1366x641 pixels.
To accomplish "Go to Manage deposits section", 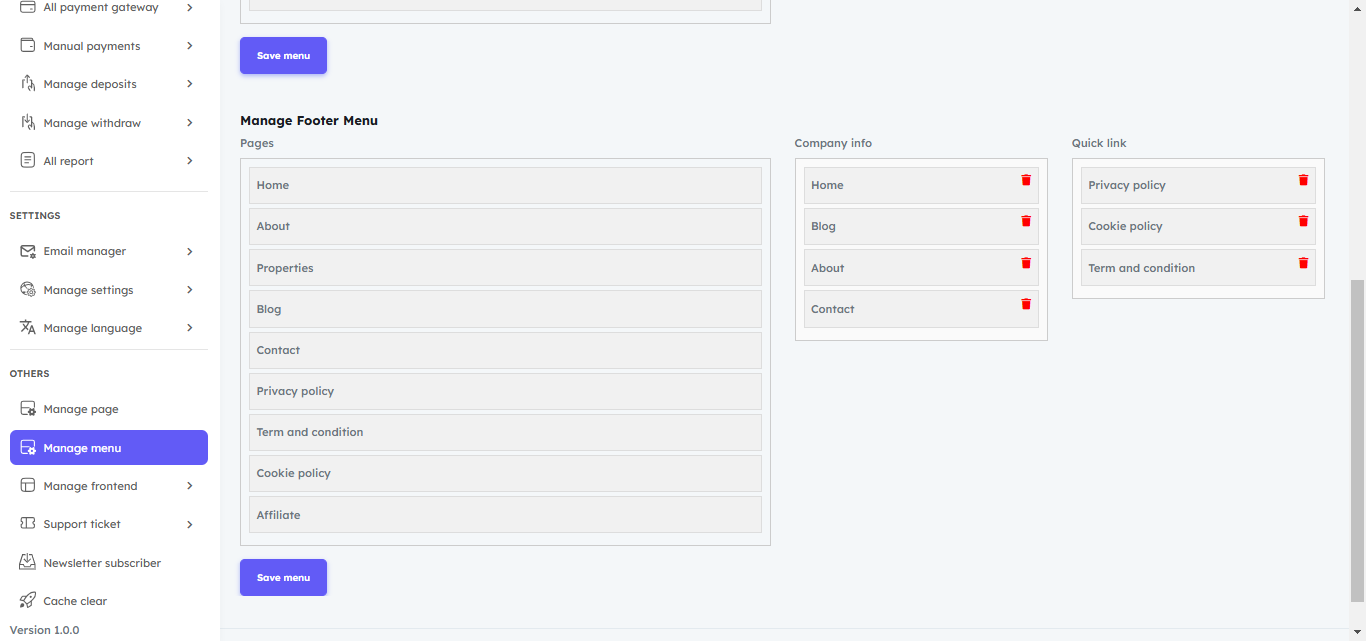I will coord(90,84).
